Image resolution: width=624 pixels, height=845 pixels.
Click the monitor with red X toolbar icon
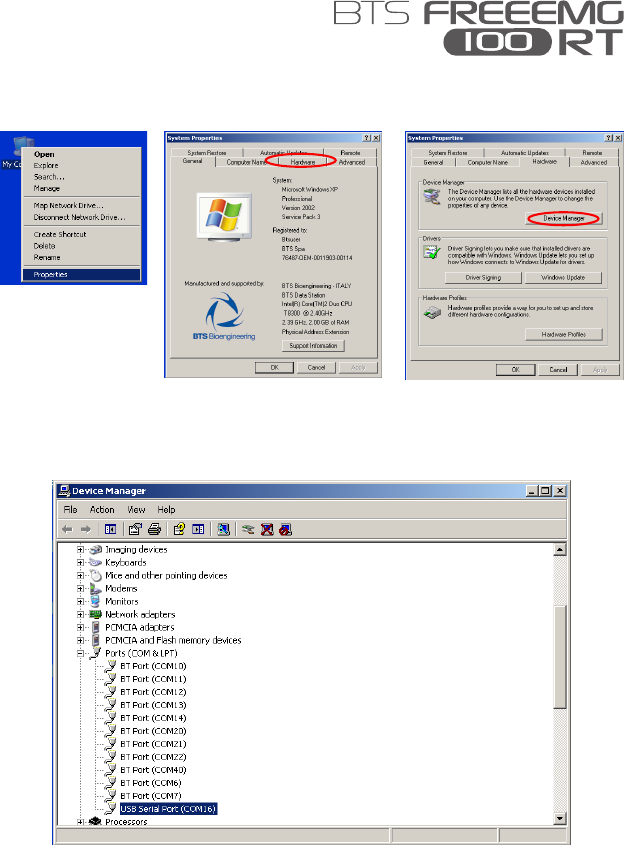pyautogui.click(x=267, y=529)
